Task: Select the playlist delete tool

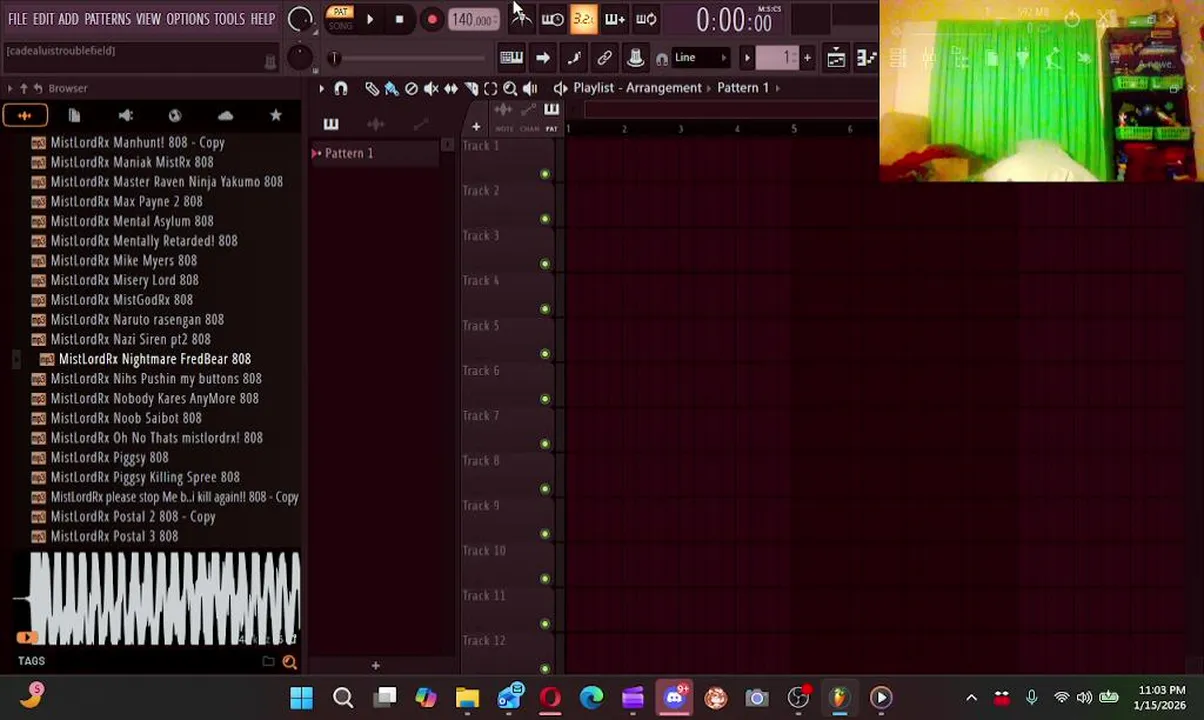Action: pyautogui.click(x=411, y=88)
